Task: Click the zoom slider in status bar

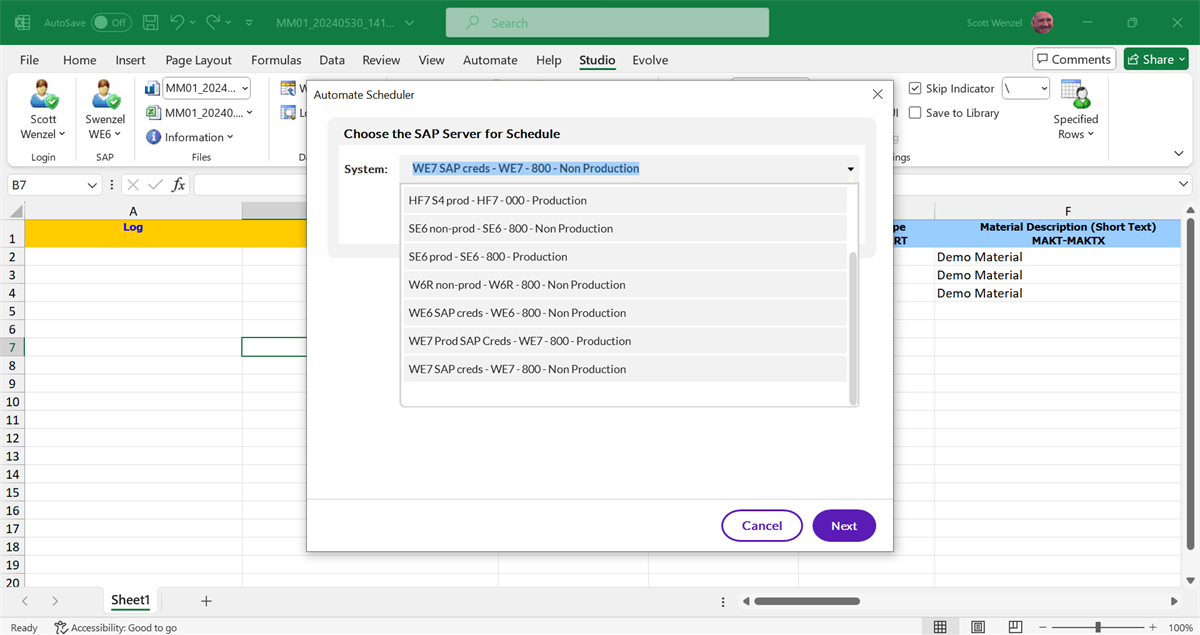Action: (1098, 627)
